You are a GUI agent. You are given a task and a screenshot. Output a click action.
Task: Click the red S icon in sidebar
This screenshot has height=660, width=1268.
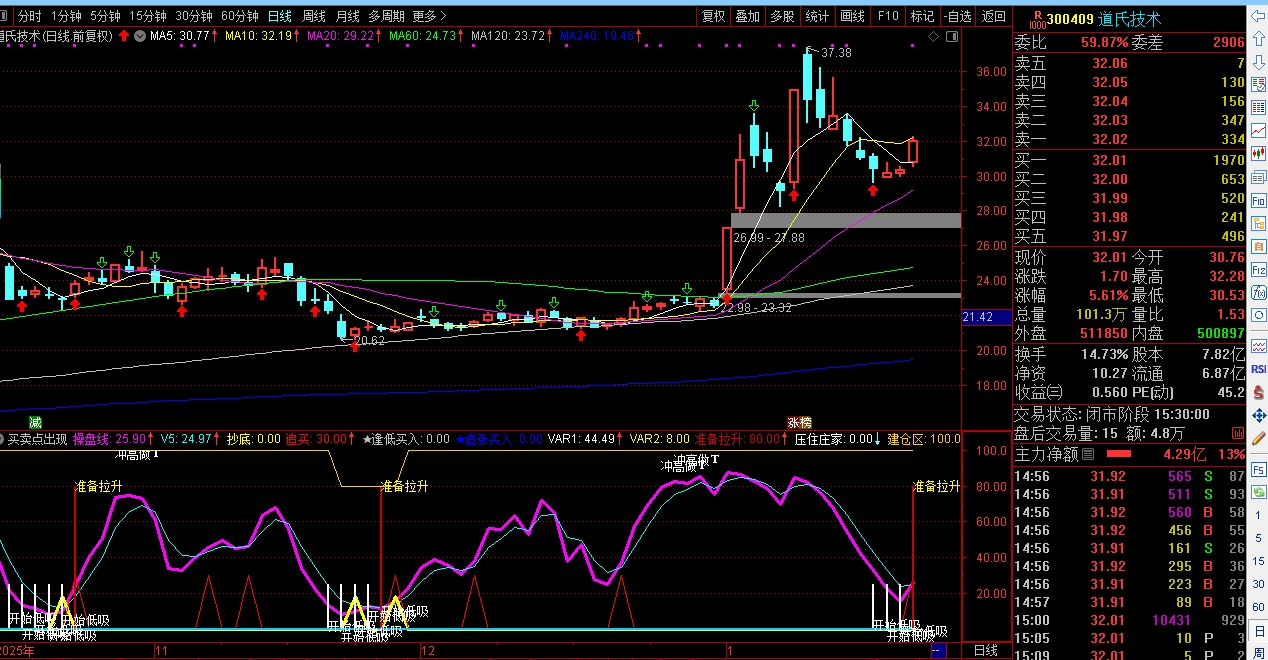tap(1258, 390)
